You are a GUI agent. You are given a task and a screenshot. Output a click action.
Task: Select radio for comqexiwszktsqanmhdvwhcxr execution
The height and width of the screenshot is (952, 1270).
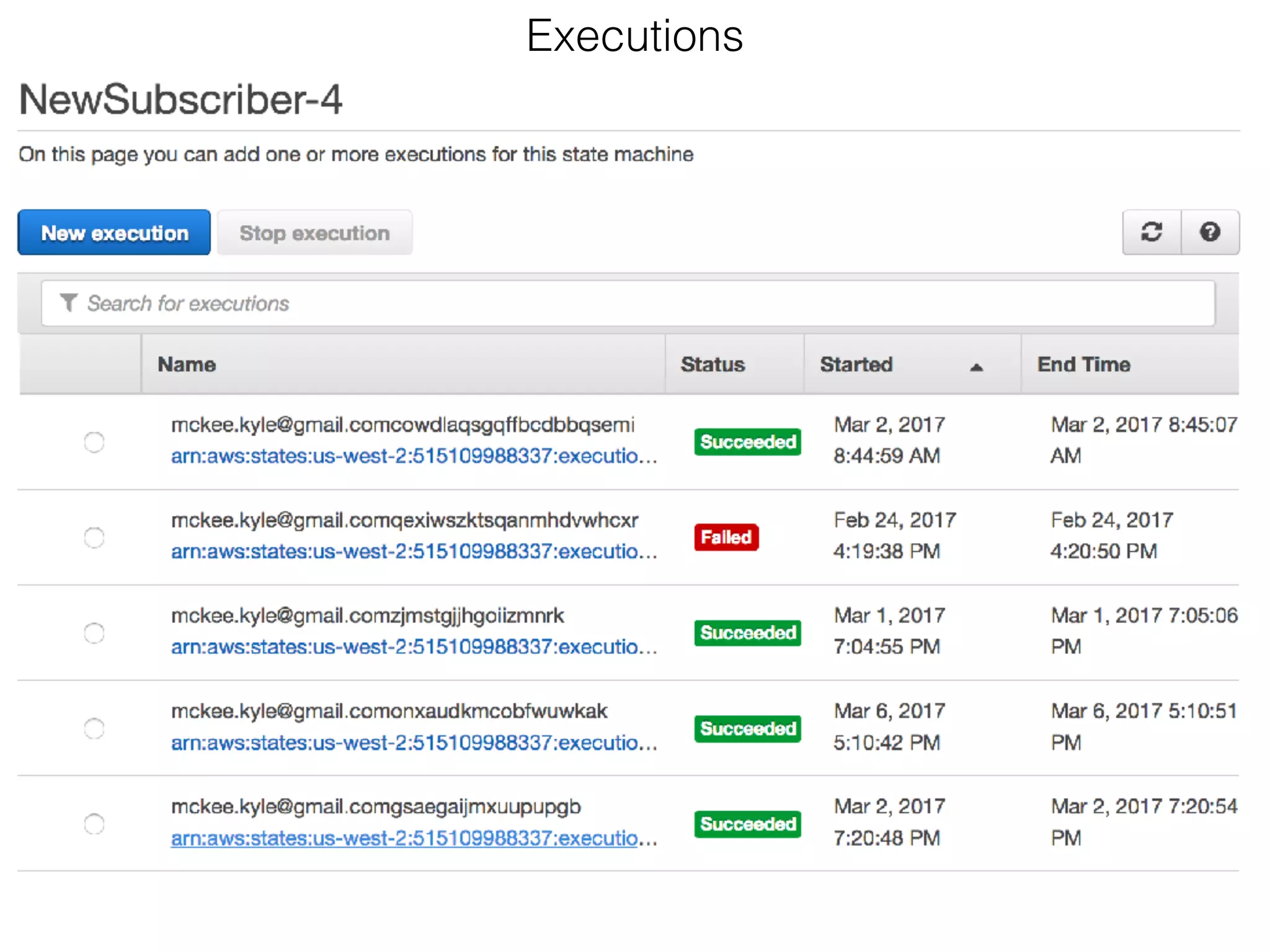[94, 537]
